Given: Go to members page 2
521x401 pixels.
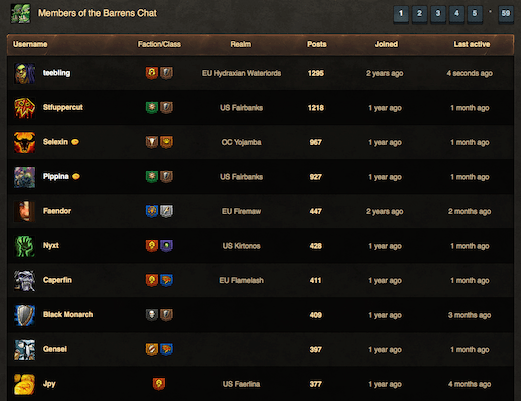Looking at the screenshot, I should tap(419, 14).
